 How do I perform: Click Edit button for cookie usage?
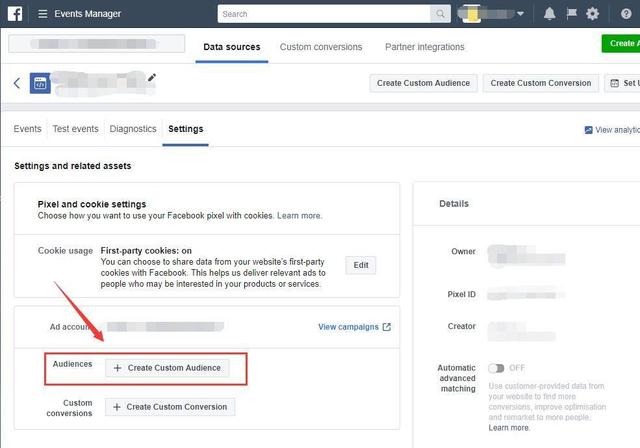pyautogui.click(x=360, y=265)
